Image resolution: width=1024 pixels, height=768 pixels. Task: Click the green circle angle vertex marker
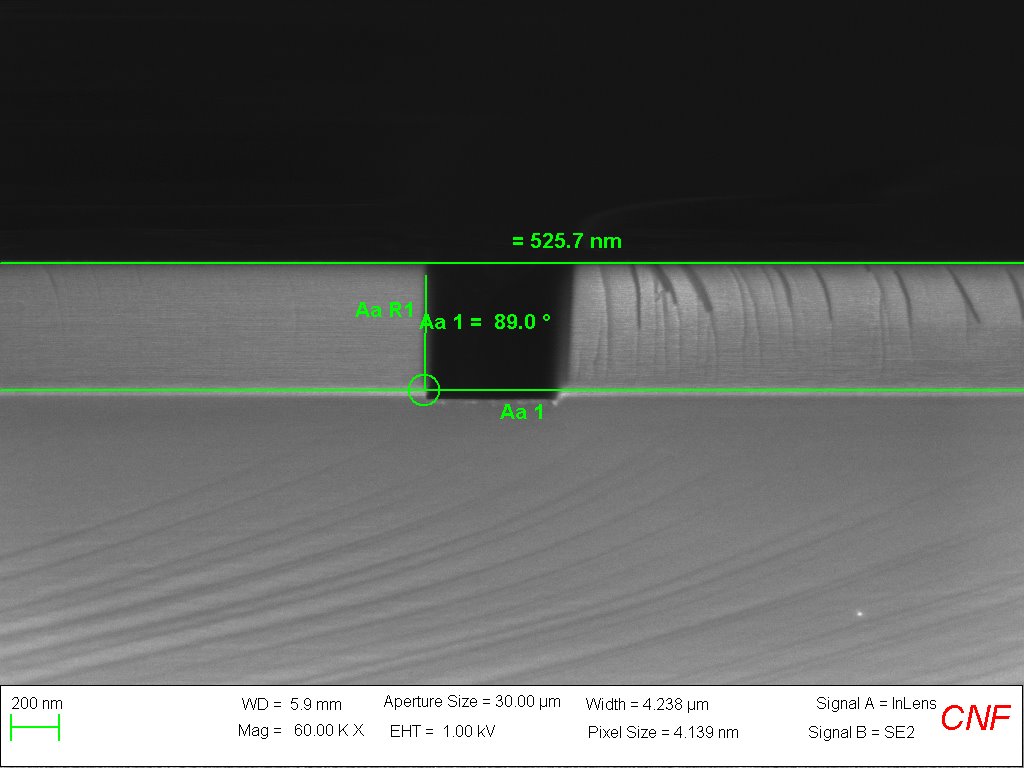[x=424, y=390]
